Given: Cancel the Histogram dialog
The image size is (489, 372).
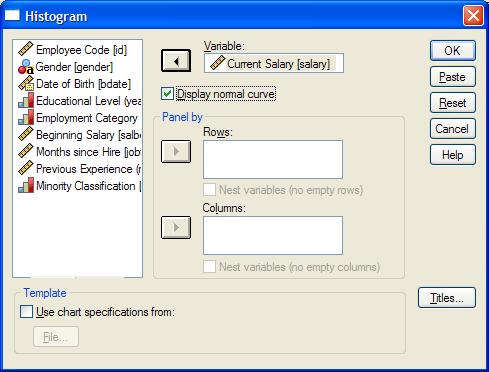Looking at the screenshot, I should 453,129.
